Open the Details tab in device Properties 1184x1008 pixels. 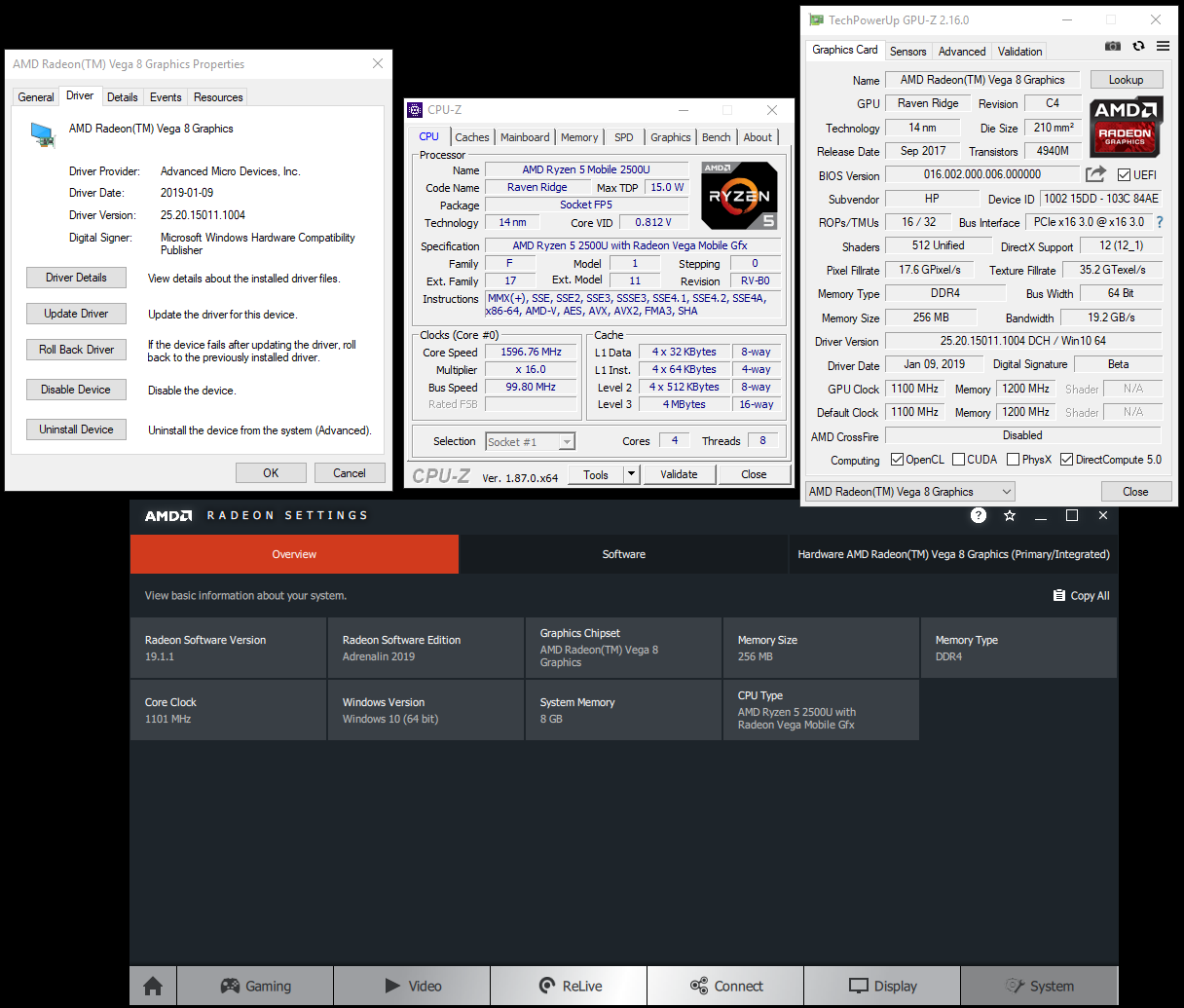(122, 97)
